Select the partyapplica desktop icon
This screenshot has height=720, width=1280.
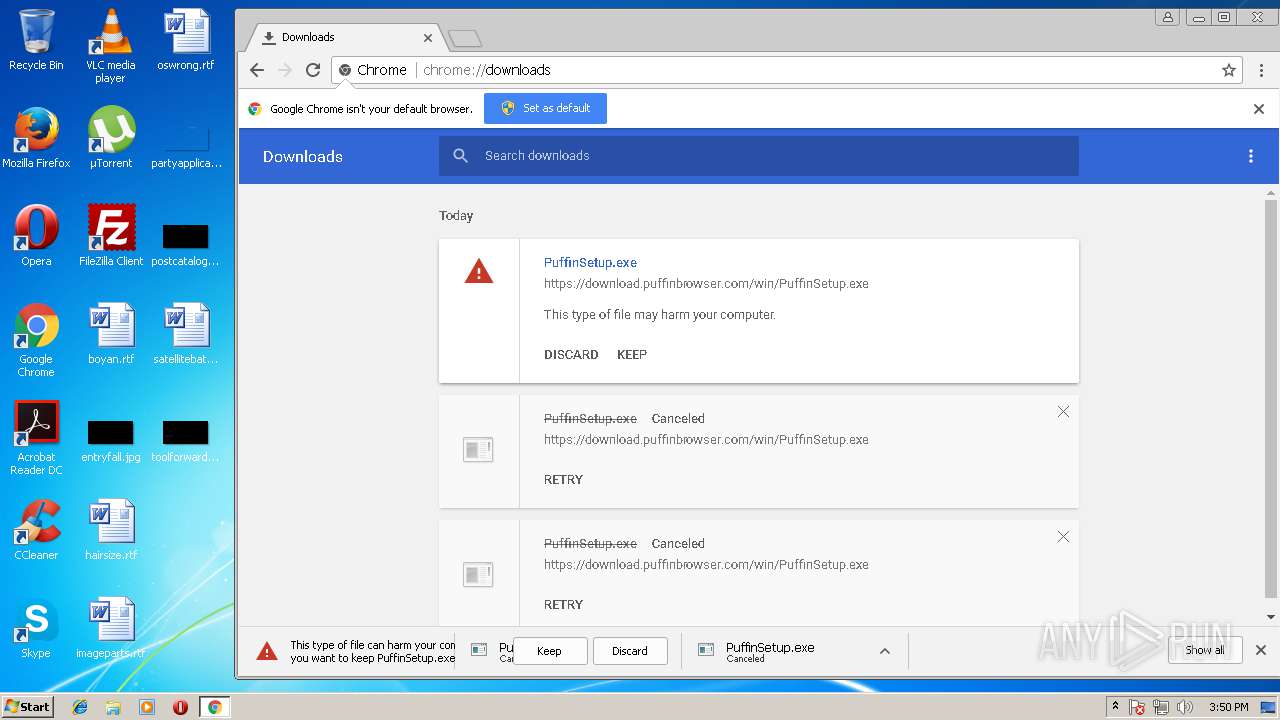click(186, 146)
